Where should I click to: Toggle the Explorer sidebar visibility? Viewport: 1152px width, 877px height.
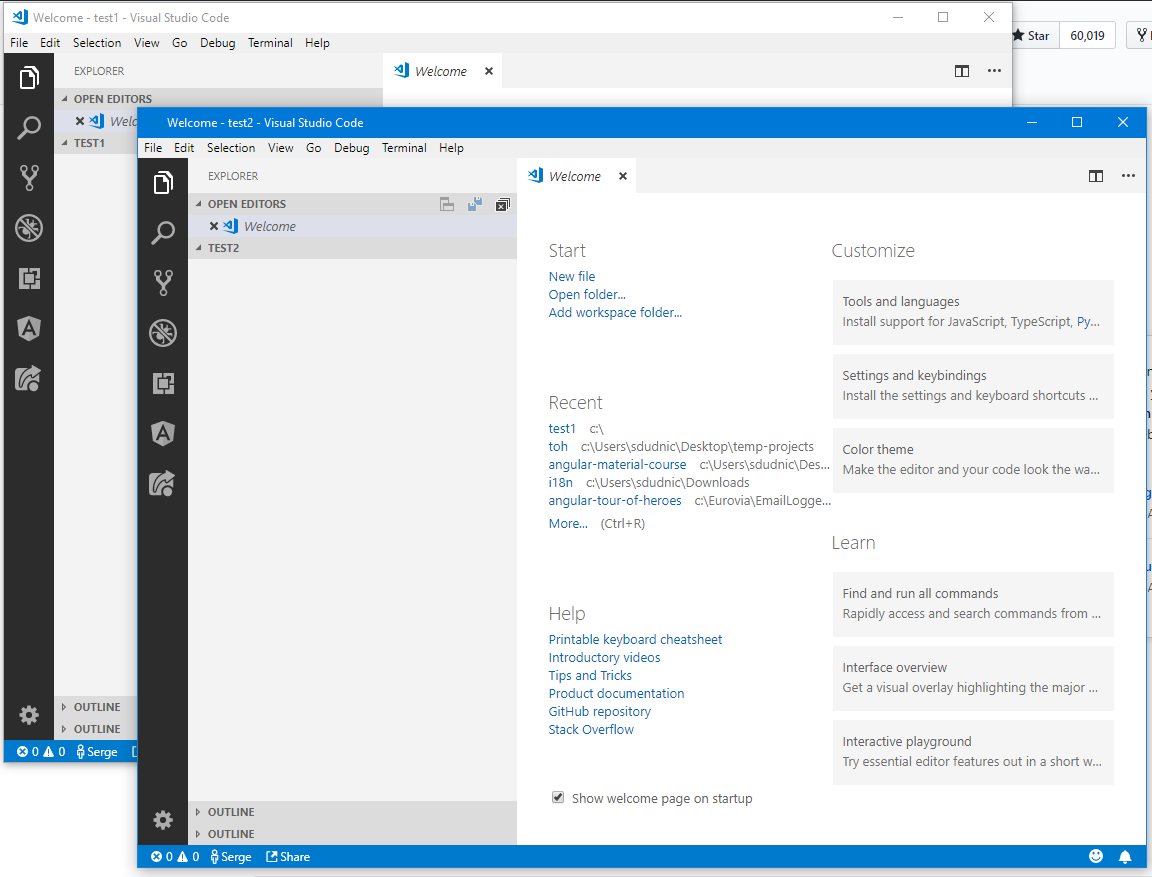pos(163,182)
